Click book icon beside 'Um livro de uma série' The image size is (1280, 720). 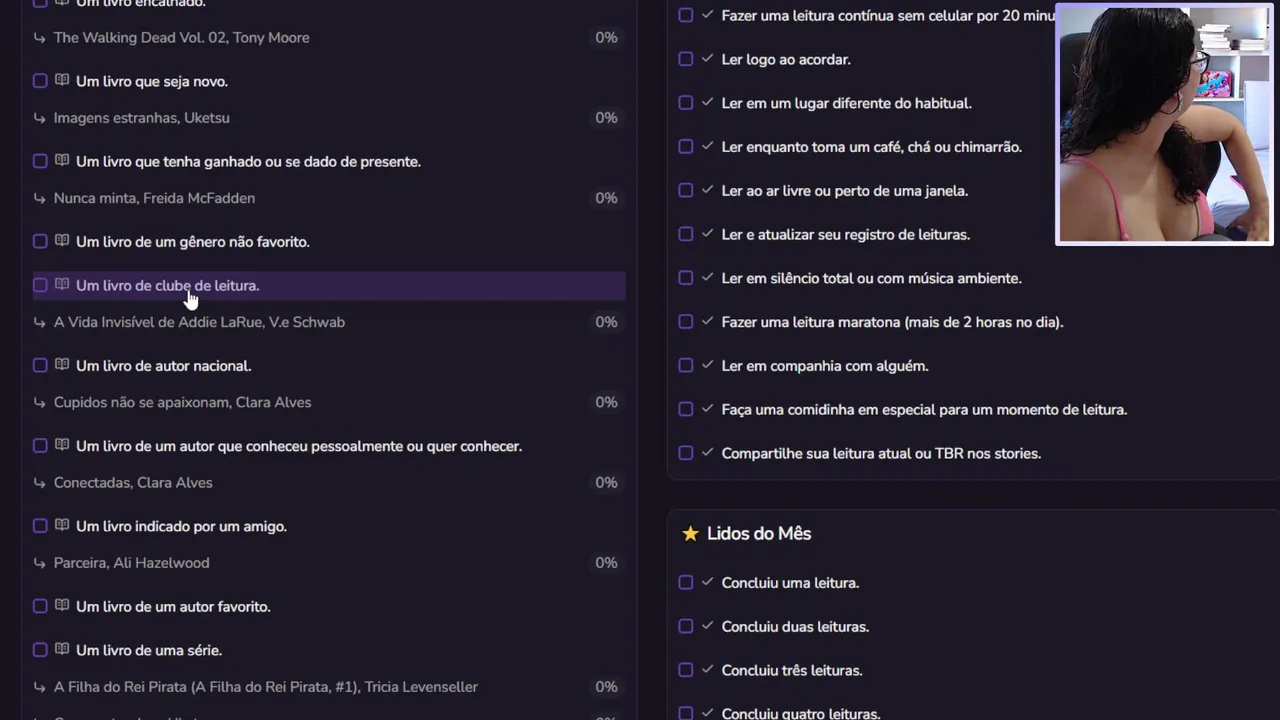[62, 650]
